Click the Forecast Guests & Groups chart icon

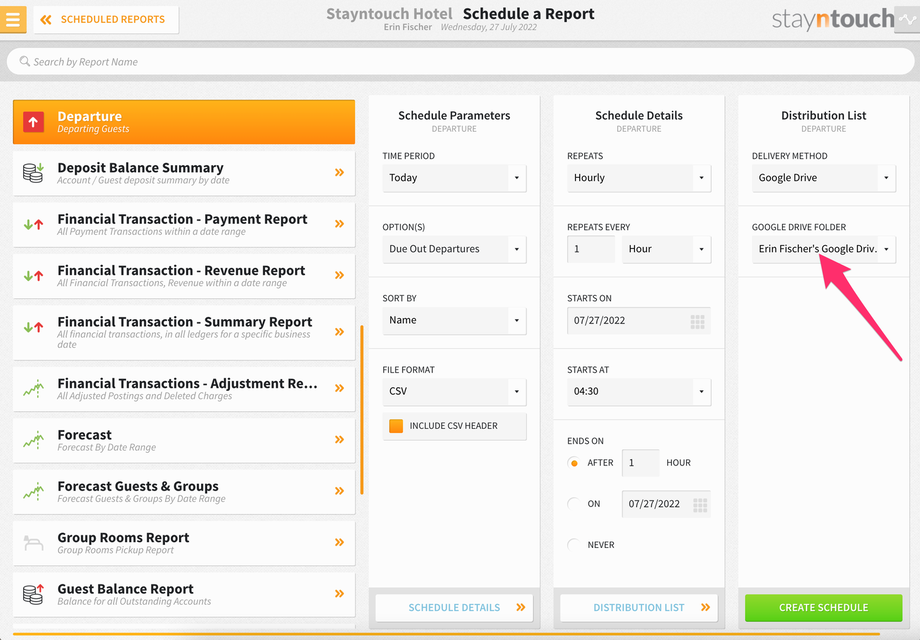(x=33, y=492)
